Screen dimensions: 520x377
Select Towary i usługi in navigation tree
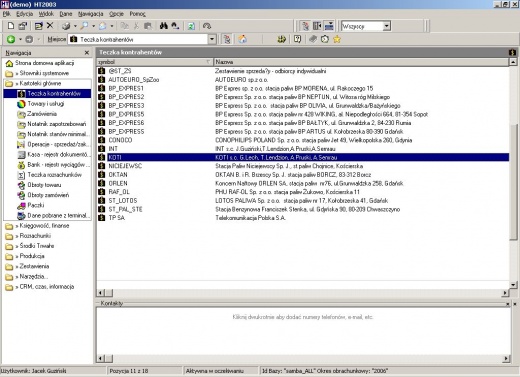[x=46, y=104]
